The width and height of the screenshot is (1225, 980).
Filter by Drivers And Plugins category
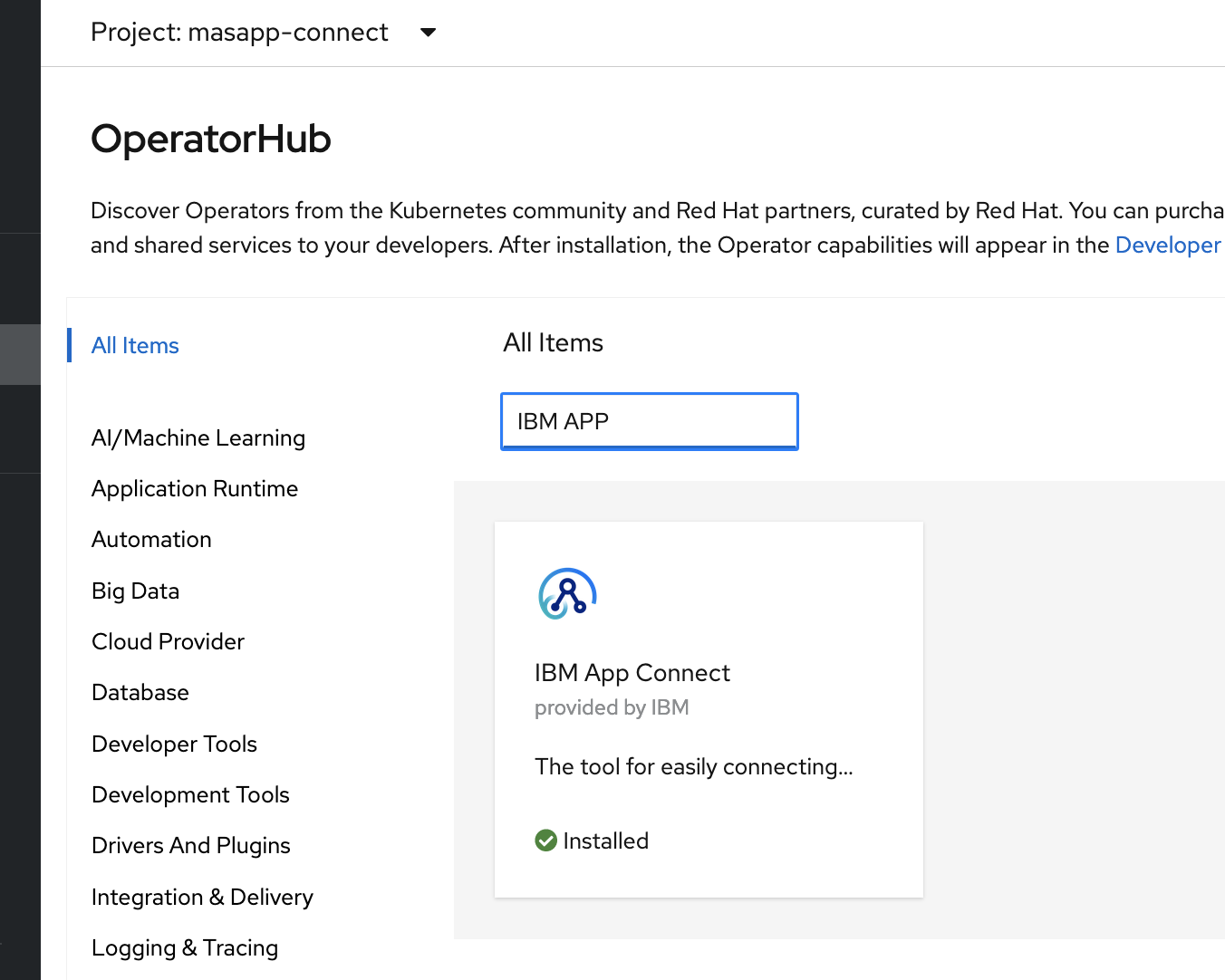[191, 846]
